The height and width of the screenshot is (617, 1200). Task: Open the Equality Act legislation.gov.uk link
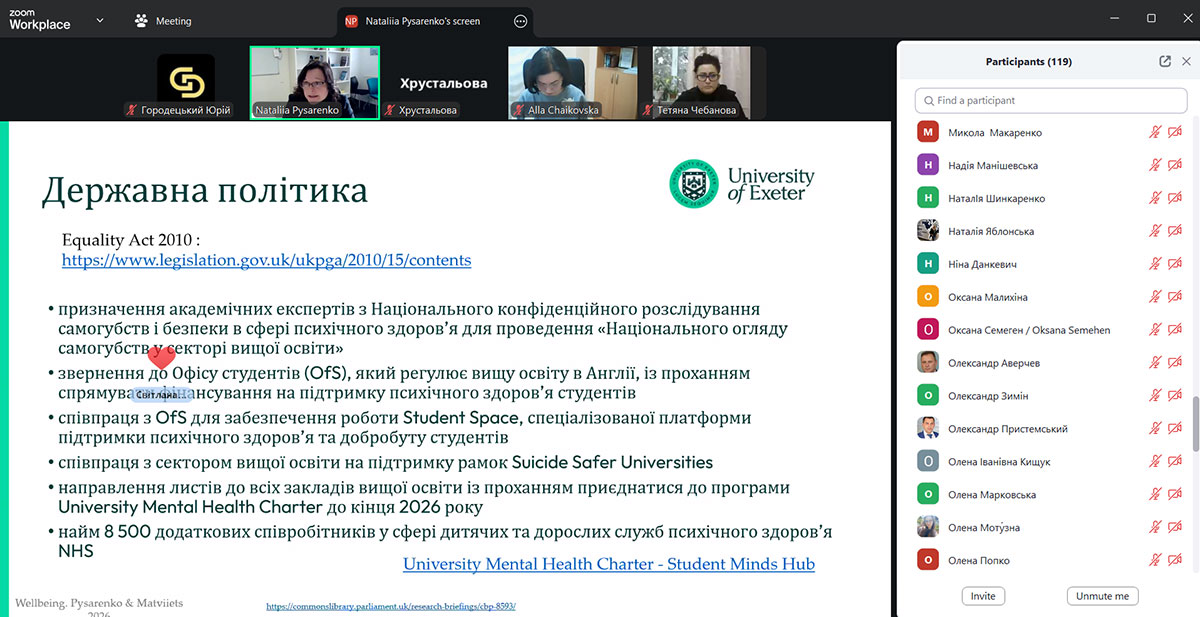(x=266, y=260)
